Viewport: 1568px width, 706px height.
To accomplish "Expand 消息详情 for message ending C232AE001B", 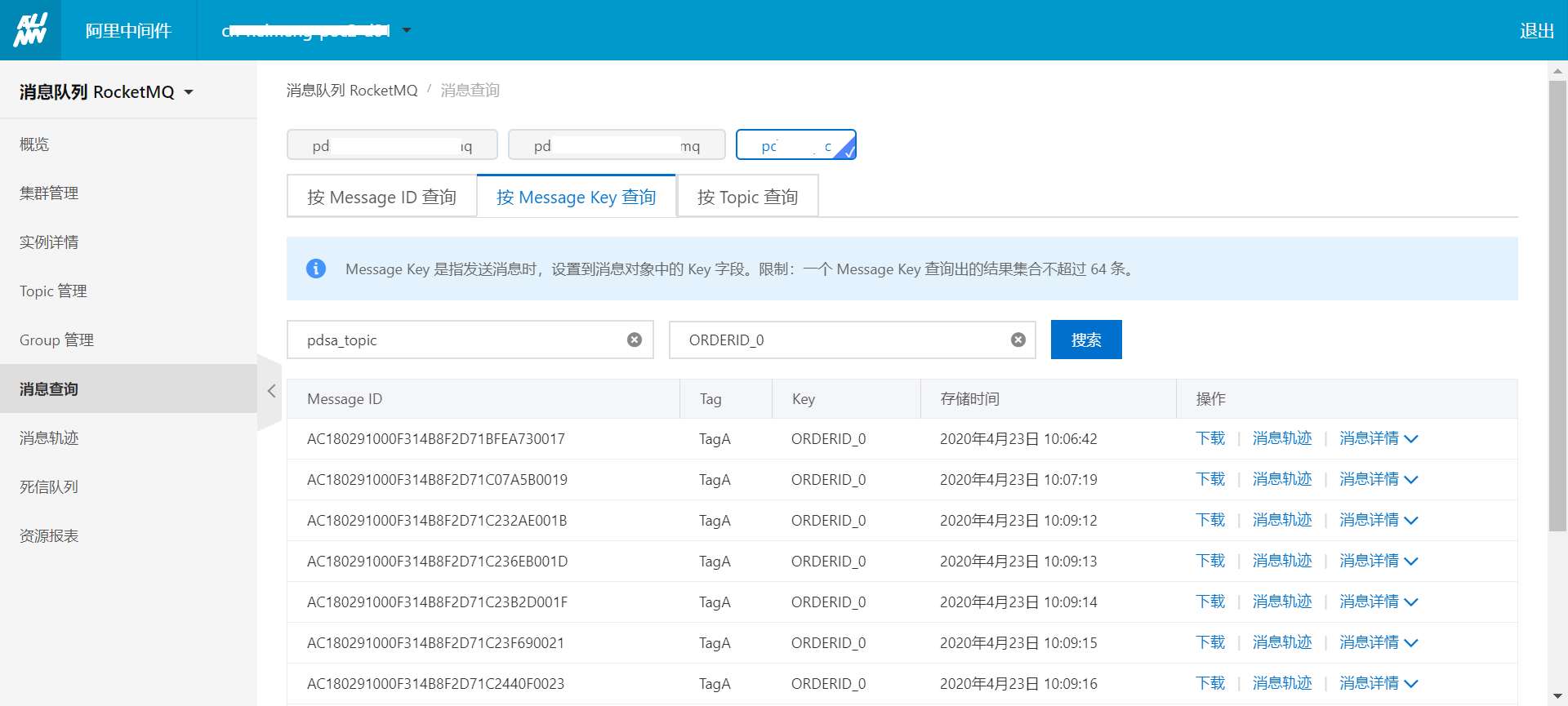I will point(1379,520).
